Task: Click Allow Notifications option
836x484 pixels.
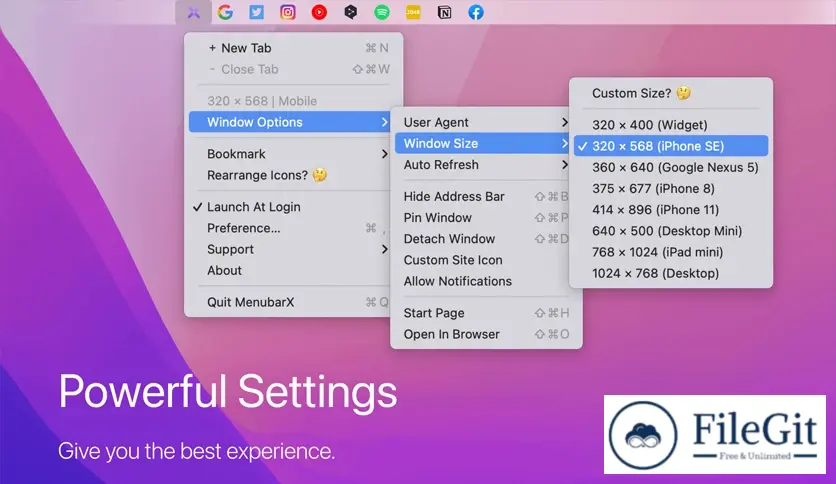Action: [484, 281]
